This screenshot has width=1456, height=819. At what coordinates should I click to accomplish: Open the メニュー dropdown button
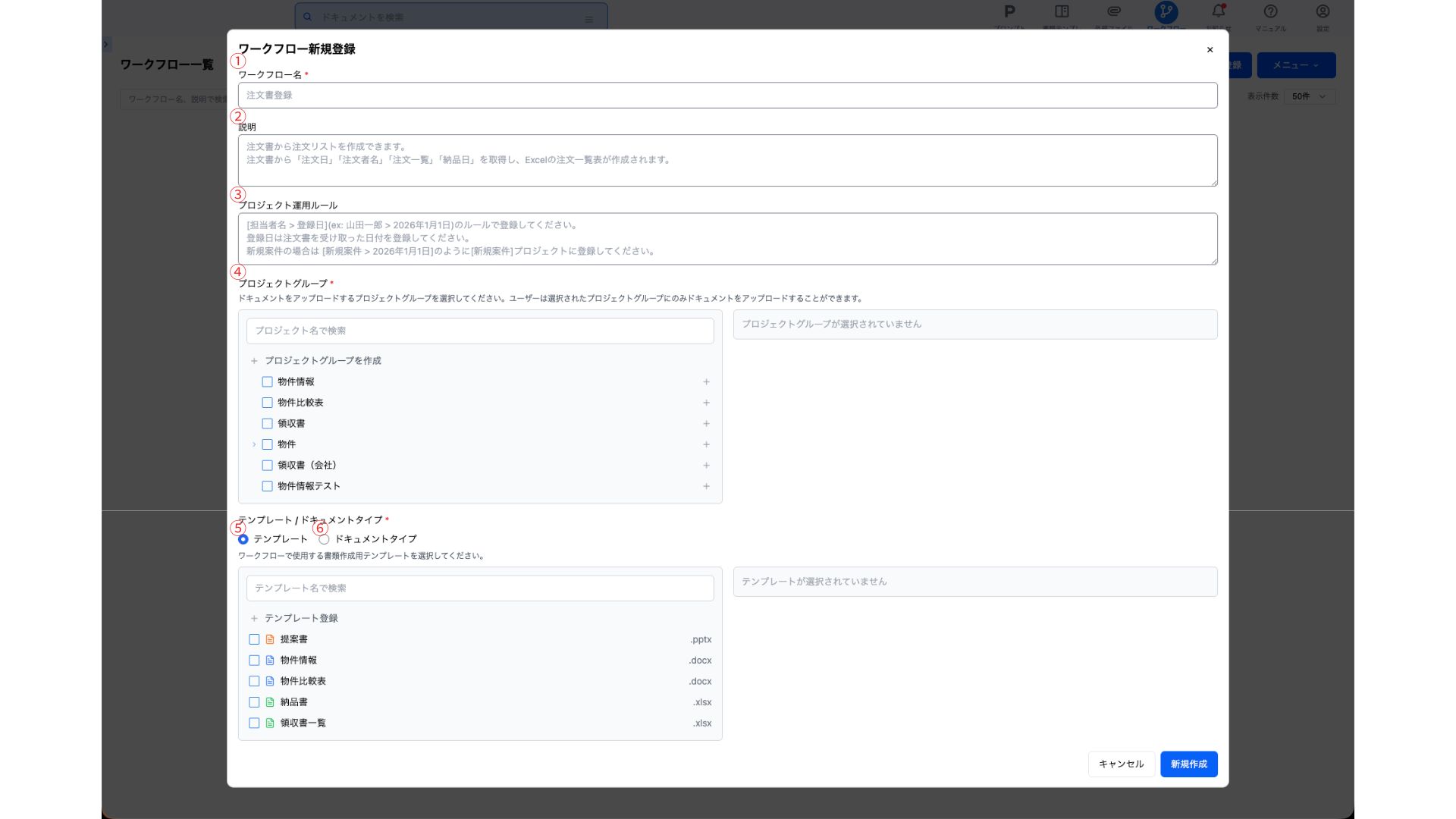[1295, 65]
